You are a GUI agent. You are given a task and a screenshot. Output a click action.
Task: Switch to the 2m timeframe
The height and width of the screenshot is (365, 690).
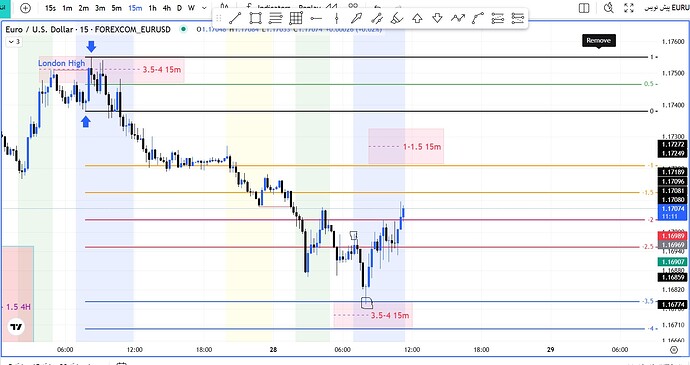[x=84, y=8]
